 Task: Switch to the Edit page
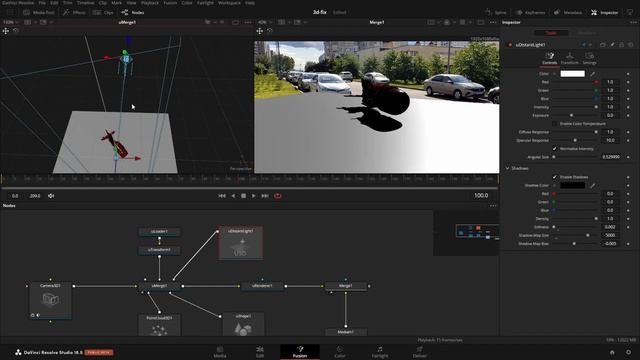pyautogui.click(x=260, y=352)
